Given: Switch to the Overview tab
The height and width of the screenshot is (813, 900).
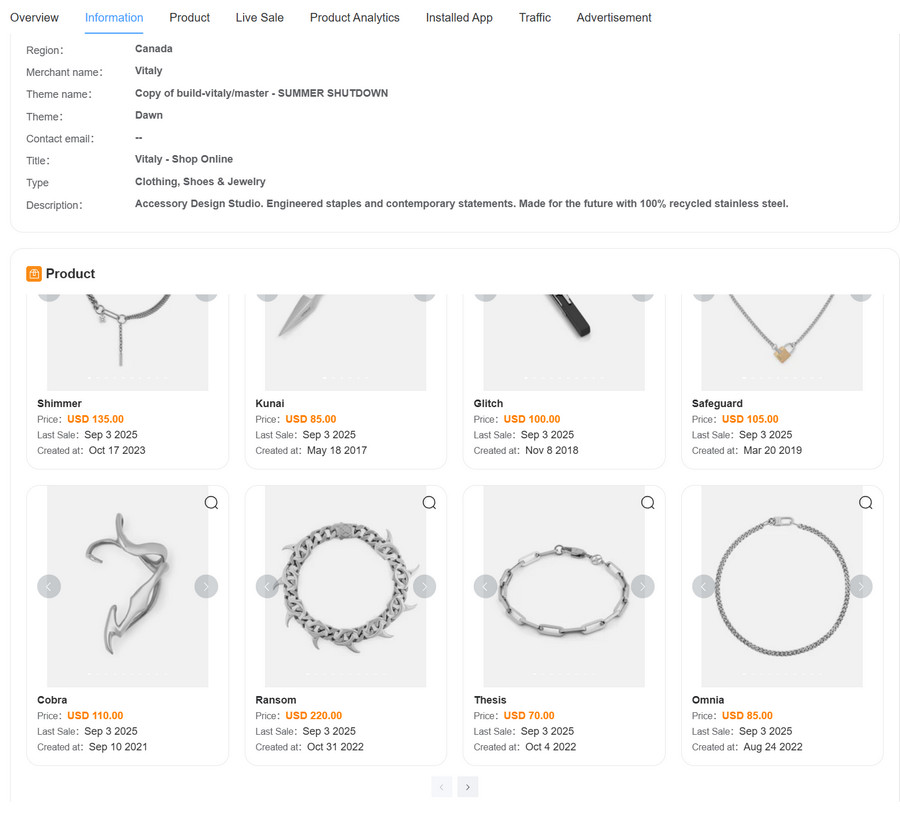Looking at the screenshot, I should click(x=34, y=18).
